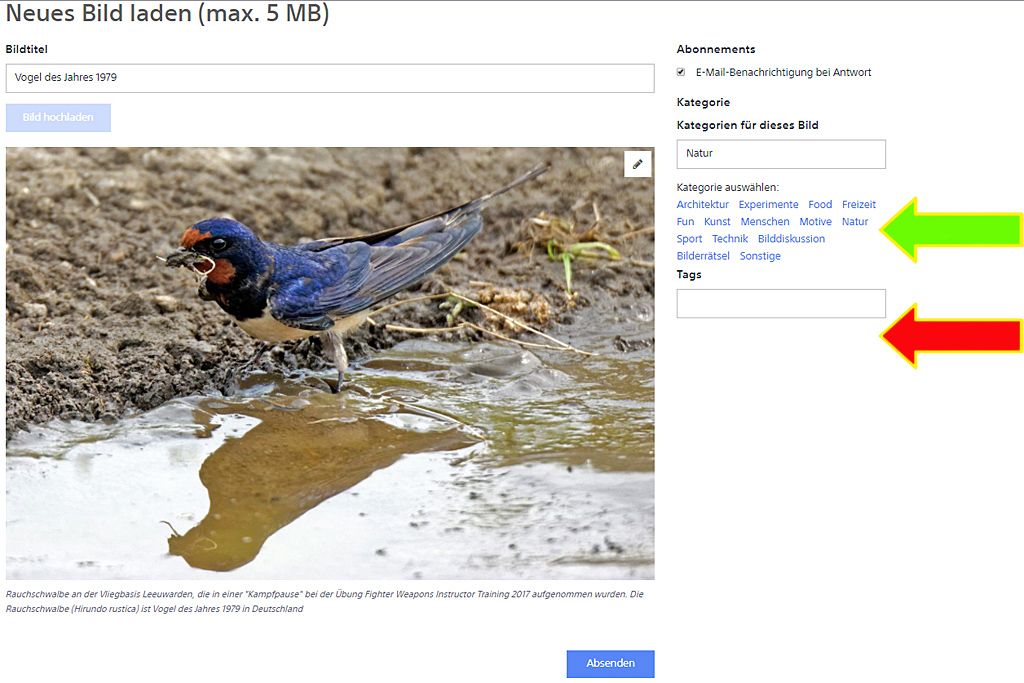Choose the Experimente category link

[768, 205]
